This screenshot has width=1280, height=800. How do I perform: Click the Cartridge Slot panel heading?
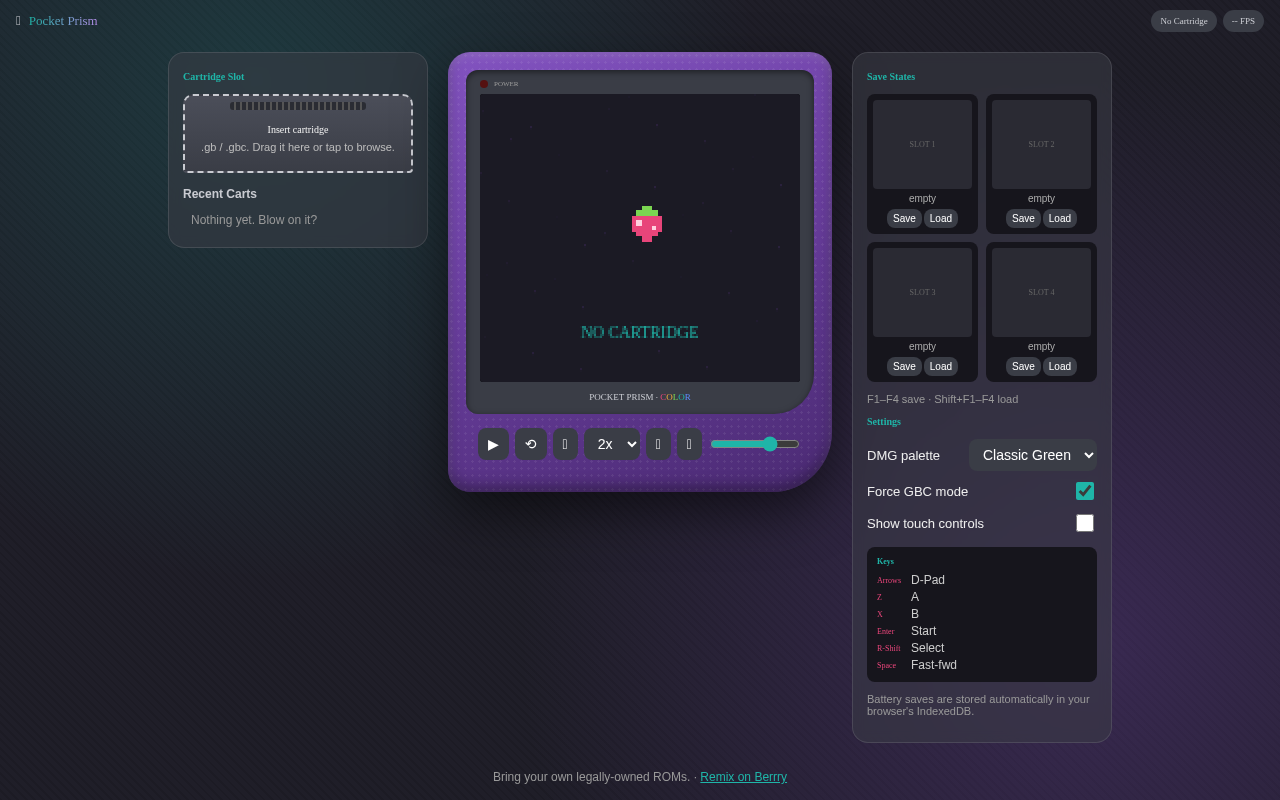coord(214,77)
